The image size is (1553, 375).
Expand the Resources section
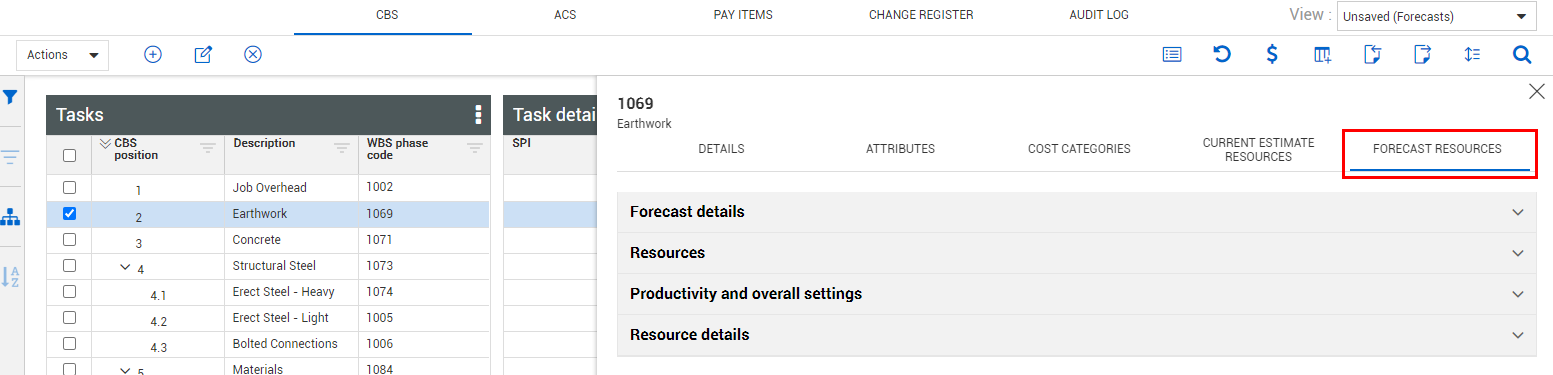pos(1076,253)
